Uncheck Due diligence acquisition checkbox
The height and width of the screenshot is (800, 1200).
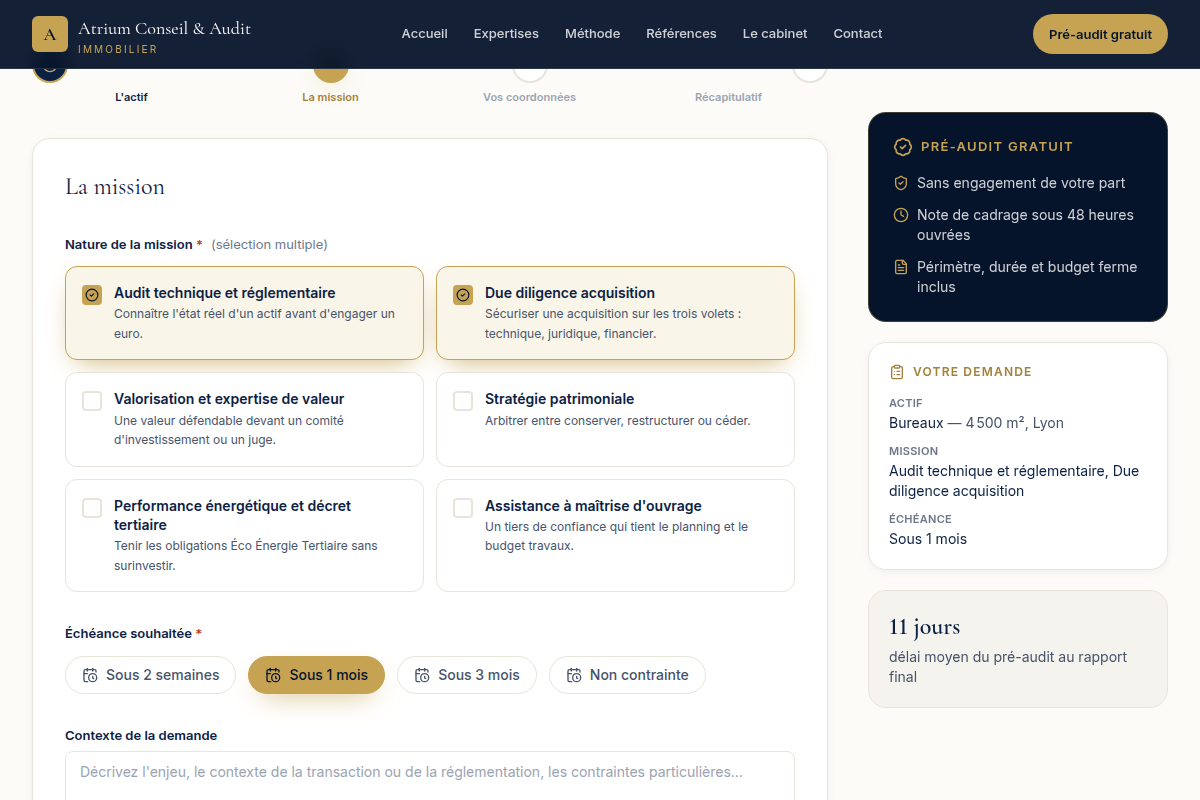tap(463, 295)
